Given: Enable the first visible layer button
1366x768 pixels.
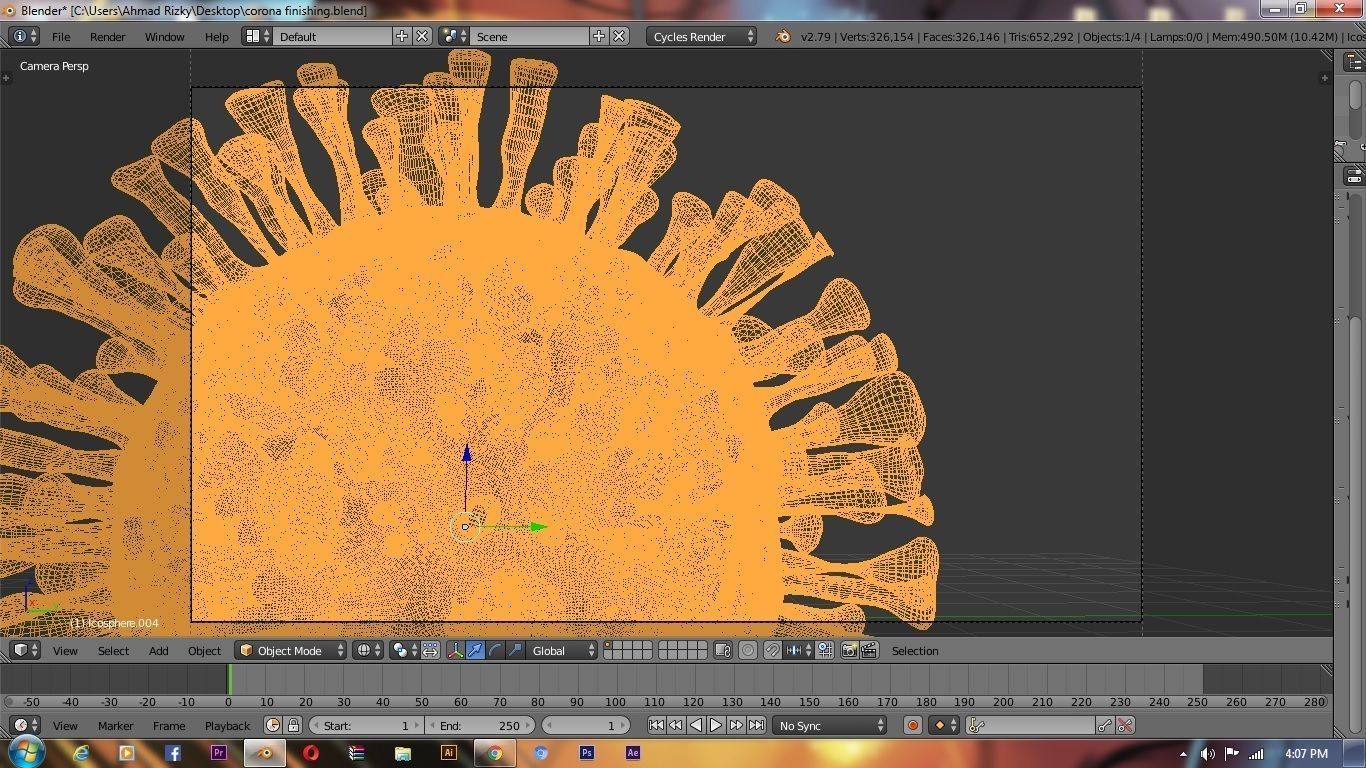Looking at the screenshot, I should [609, 646].
